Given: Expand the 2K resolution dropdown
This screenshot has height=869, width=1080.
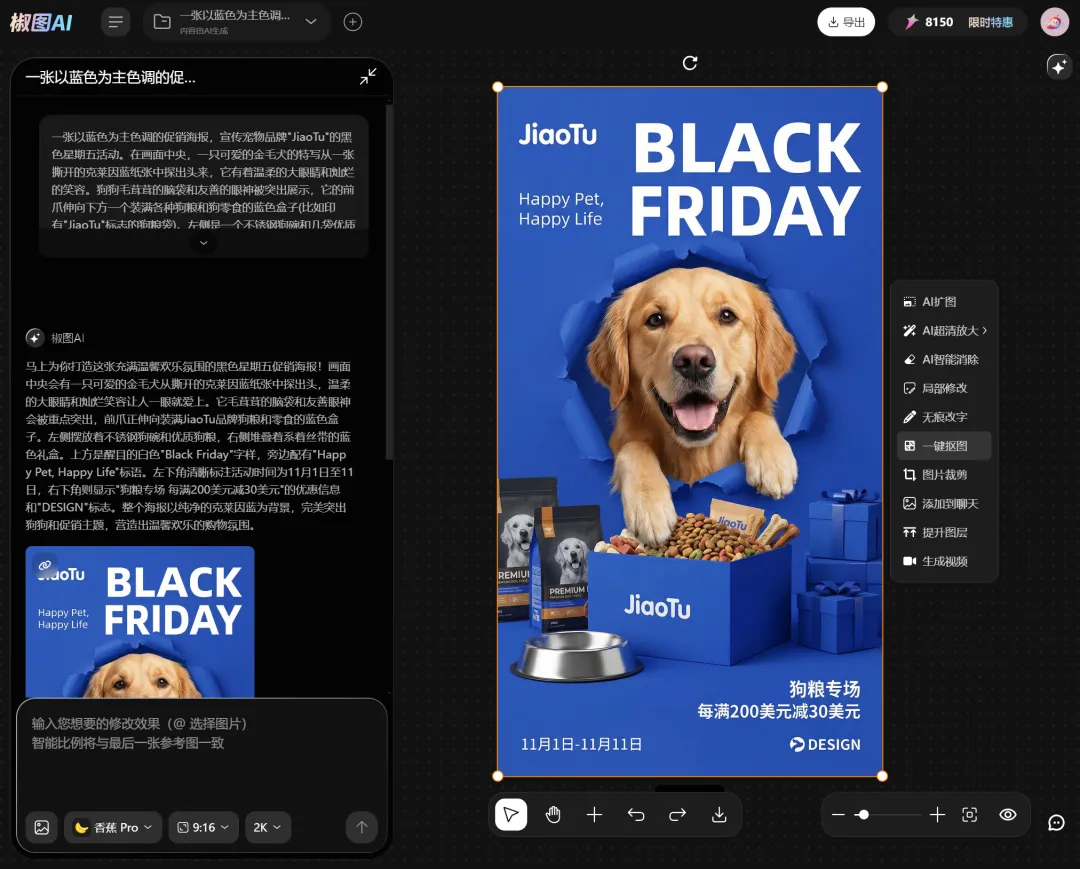Looking at the screenshot, I should click(x=267, y=827).
